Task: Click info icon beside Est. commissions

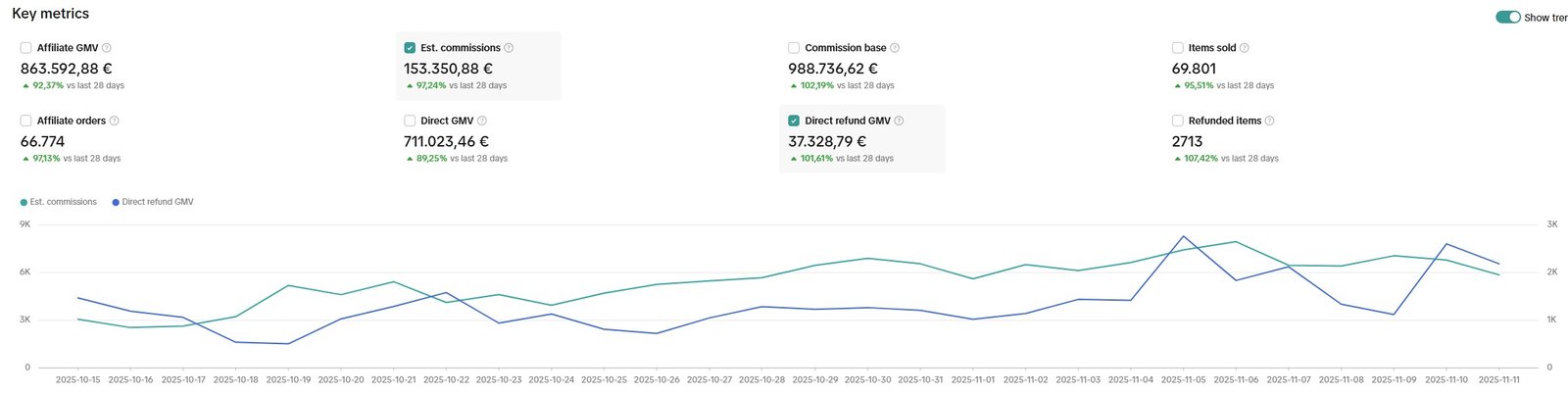Action: coord(509,48)
